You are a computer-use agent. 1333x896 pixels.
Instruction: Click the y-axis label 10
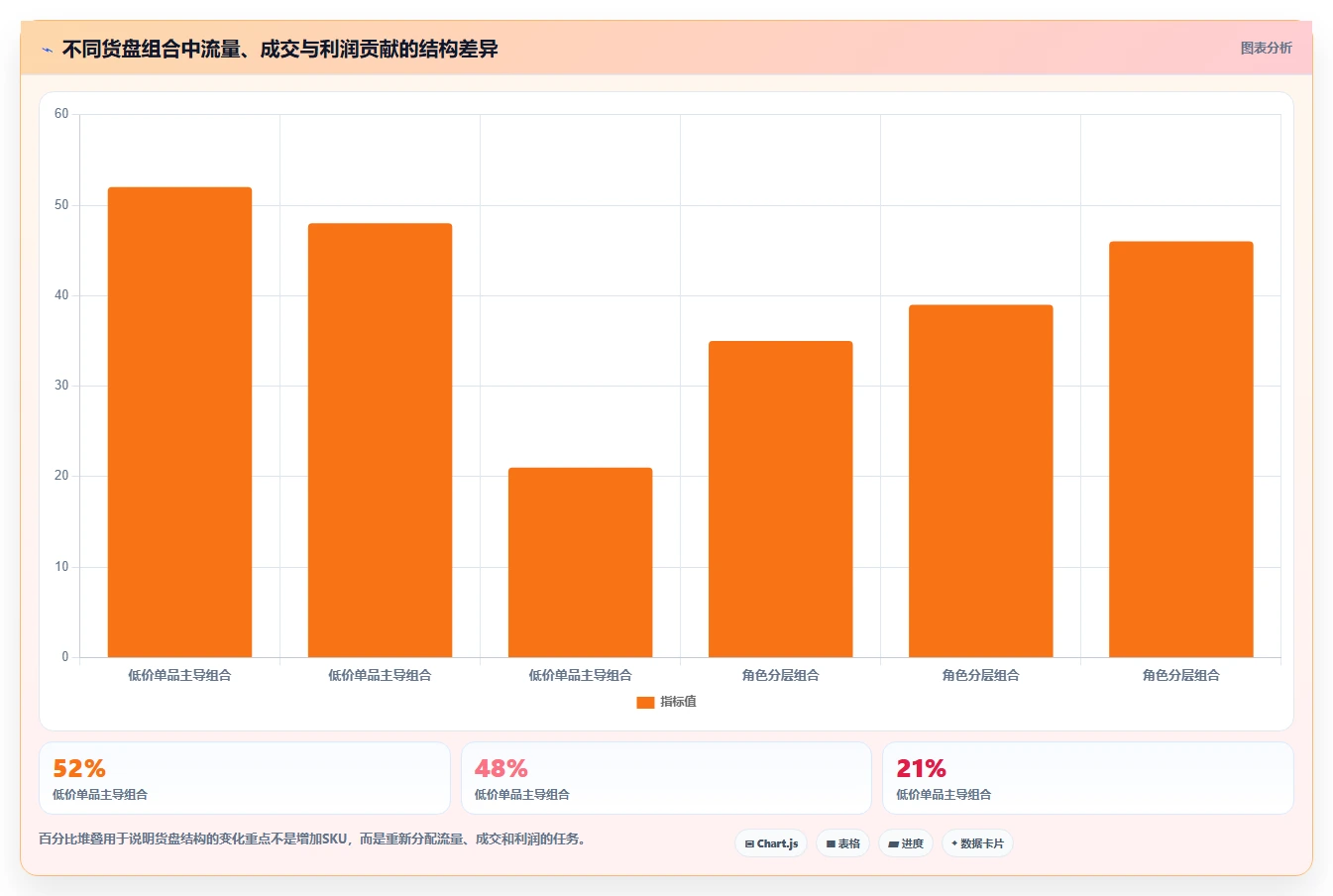click(x=61, y=567)
